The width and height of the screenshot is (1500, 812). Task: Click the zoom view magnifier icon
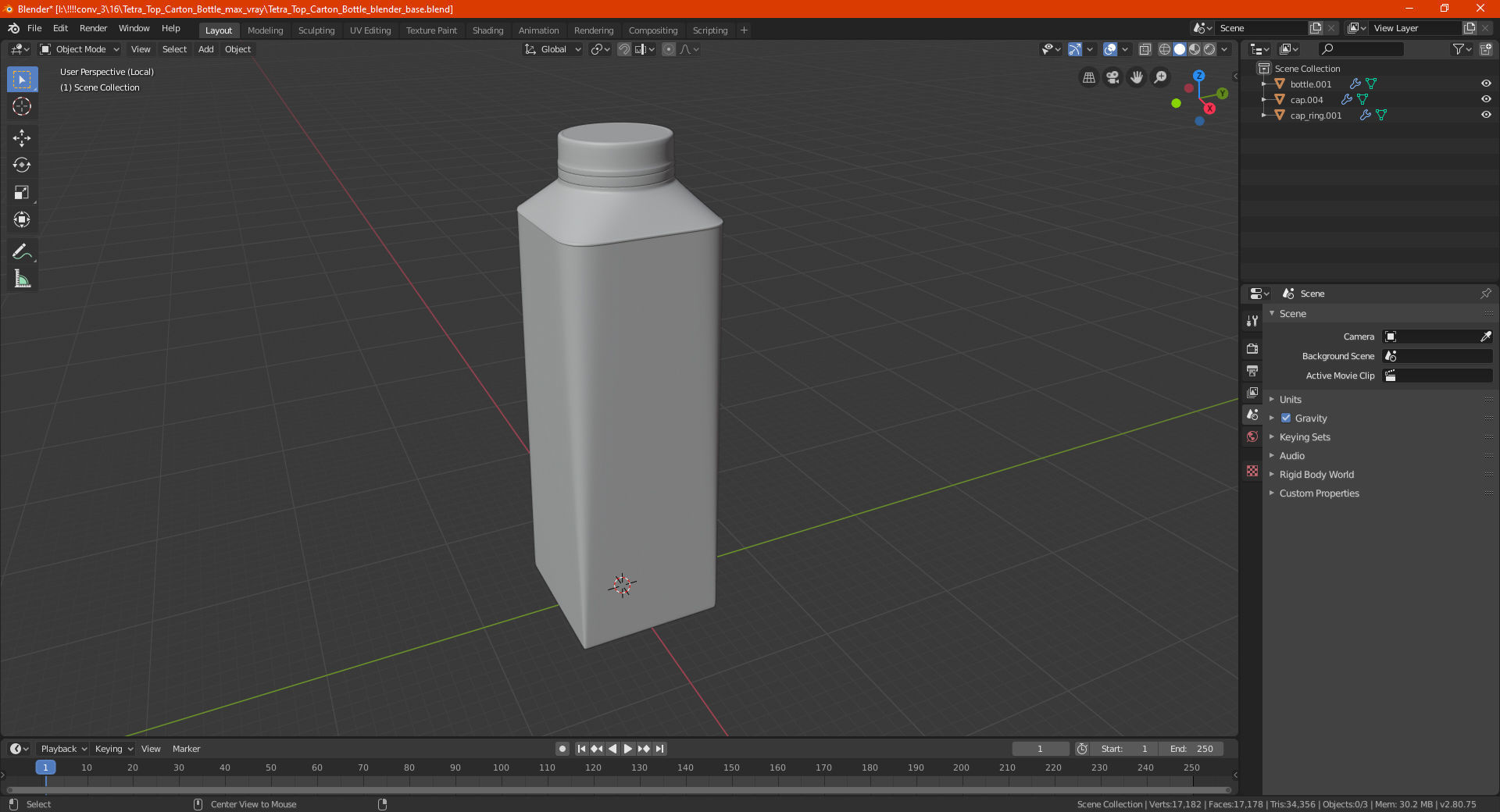click(1161, 77)
